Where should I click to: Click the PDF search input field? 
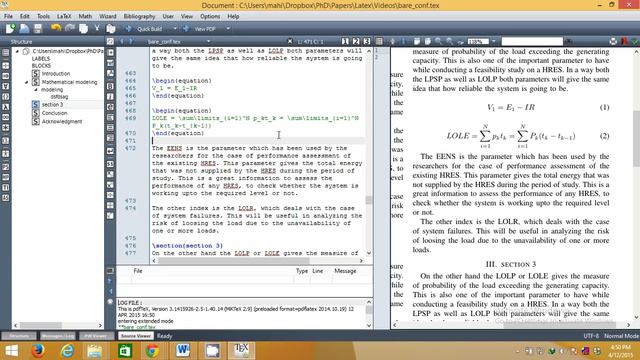532,41
